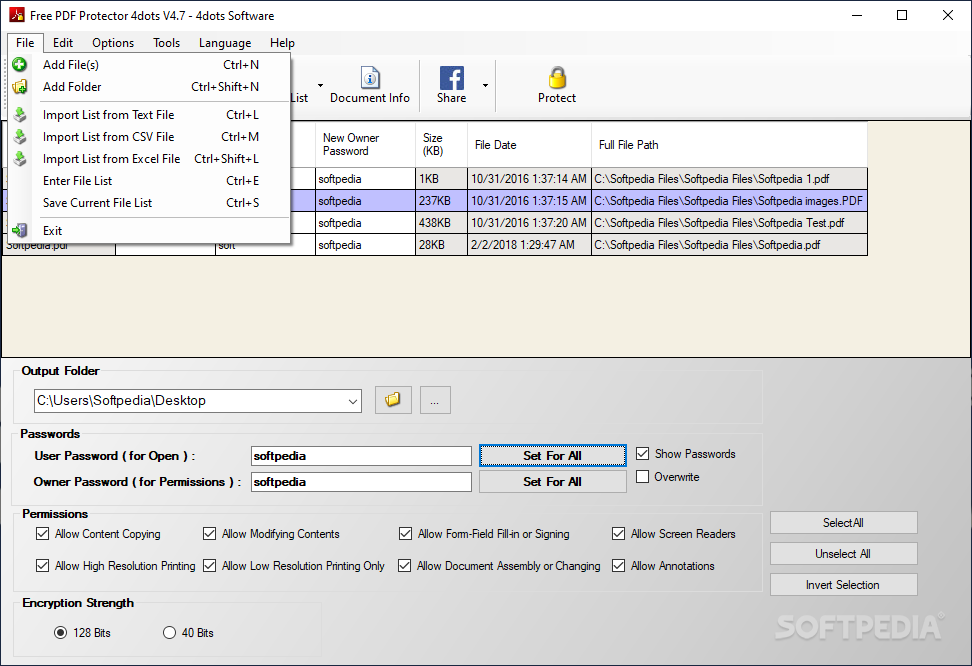Click the Import List from CSV File icon
The width and height of the screenshot is (972, 666).
pos(20,136)
